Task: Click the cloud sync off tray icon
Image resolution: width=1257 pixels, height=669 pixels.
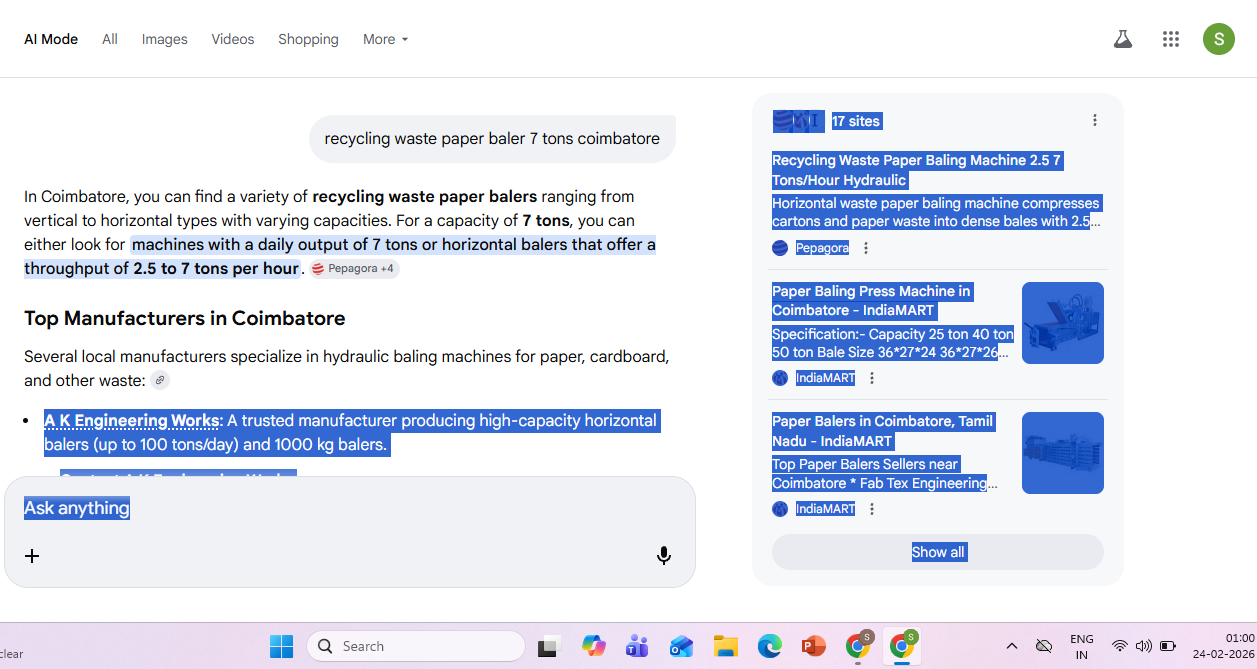Action: click(x=1044, y=646)
